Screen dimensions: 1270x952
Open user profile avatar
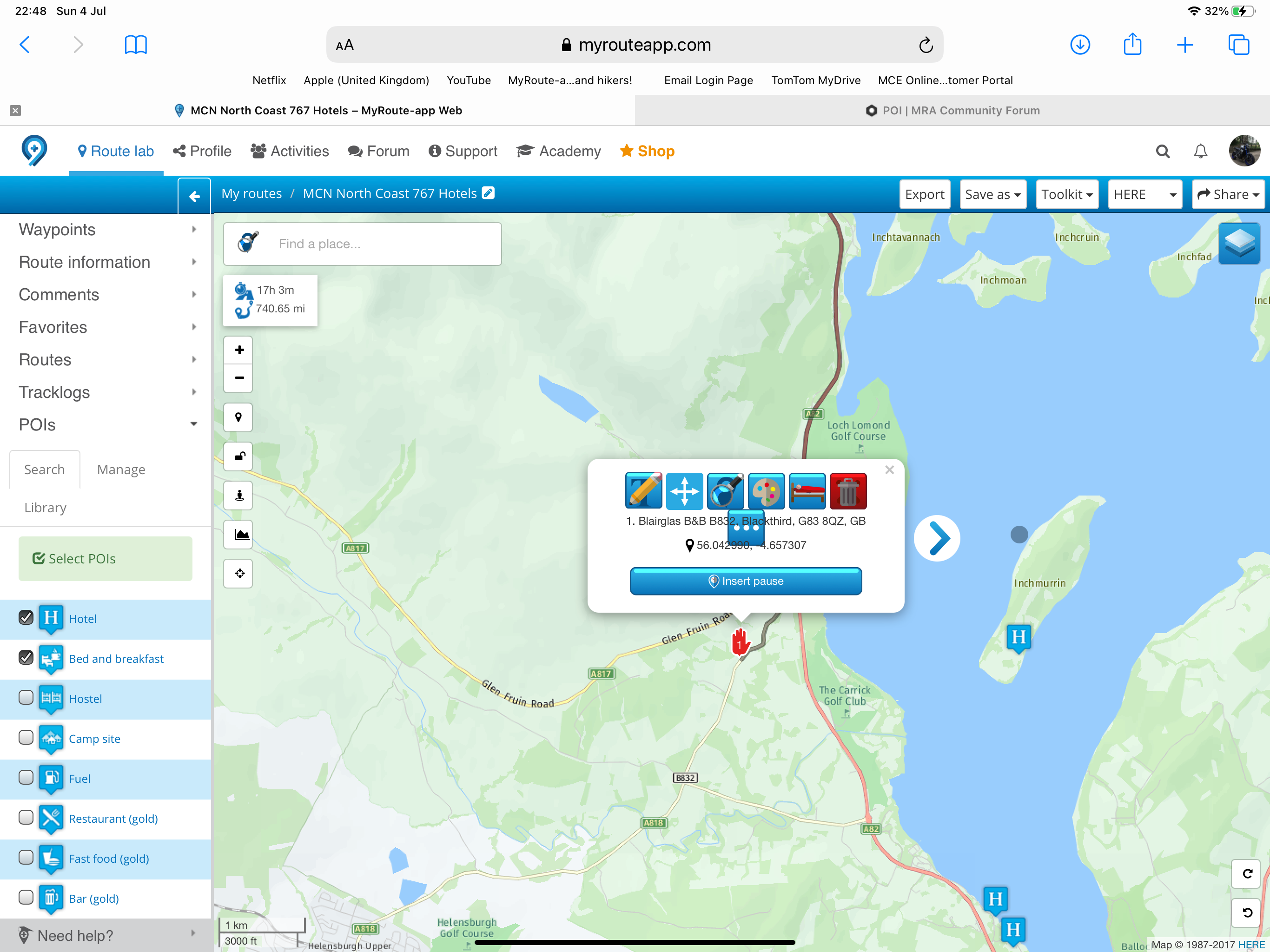pyautogui.click(x=1244, y=151)
